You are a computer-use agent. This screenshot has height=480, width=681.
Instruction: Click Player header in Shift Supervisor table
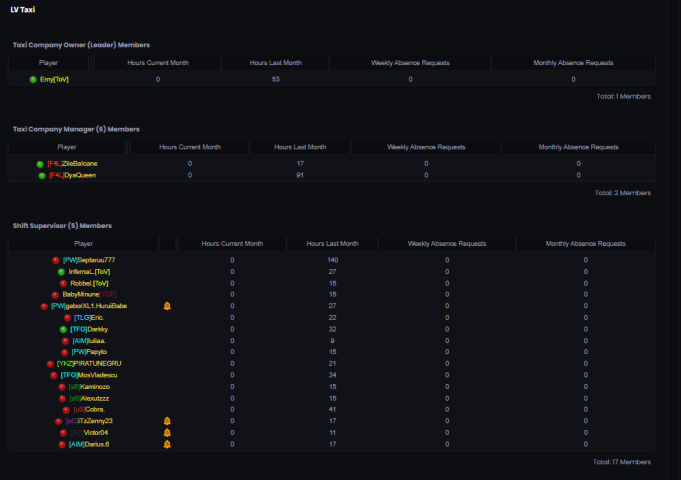coord(83,243)
